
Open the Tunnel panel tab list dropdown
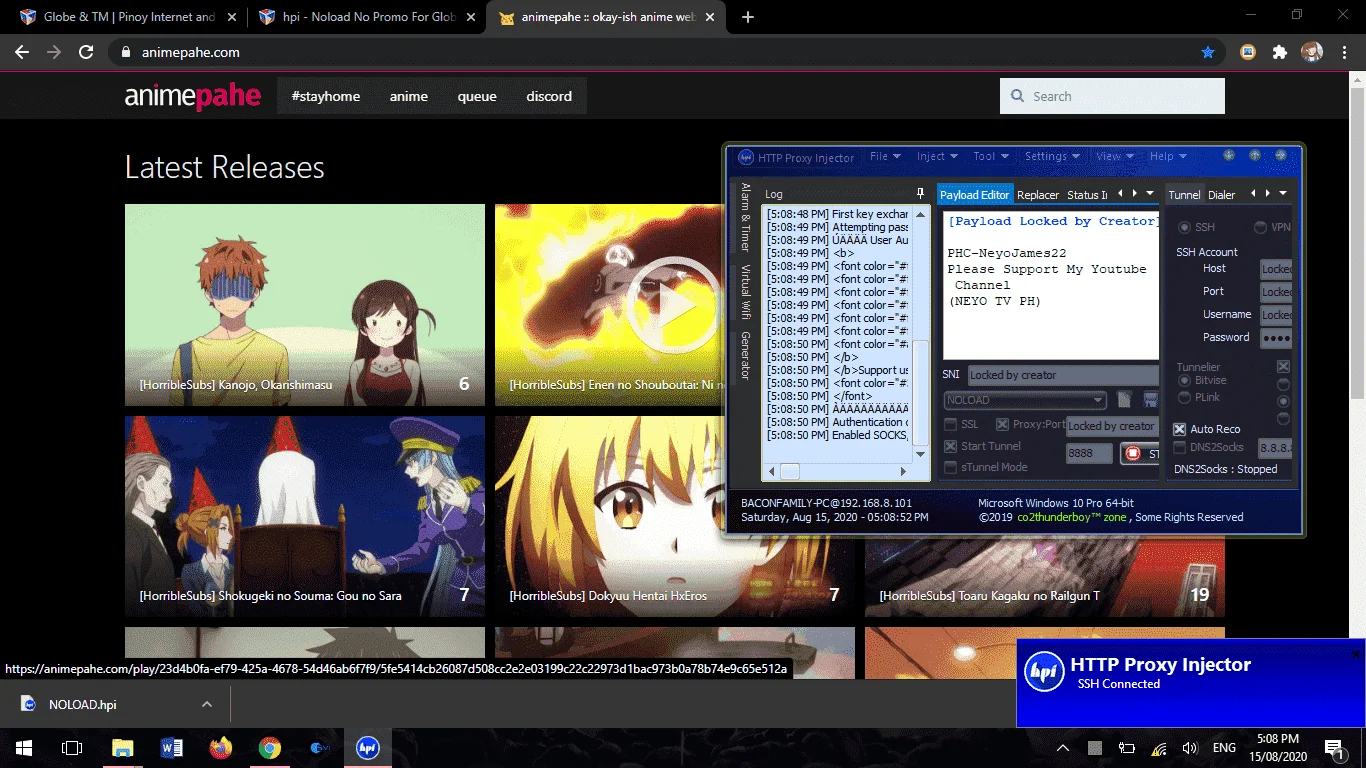click(1282, 193)
